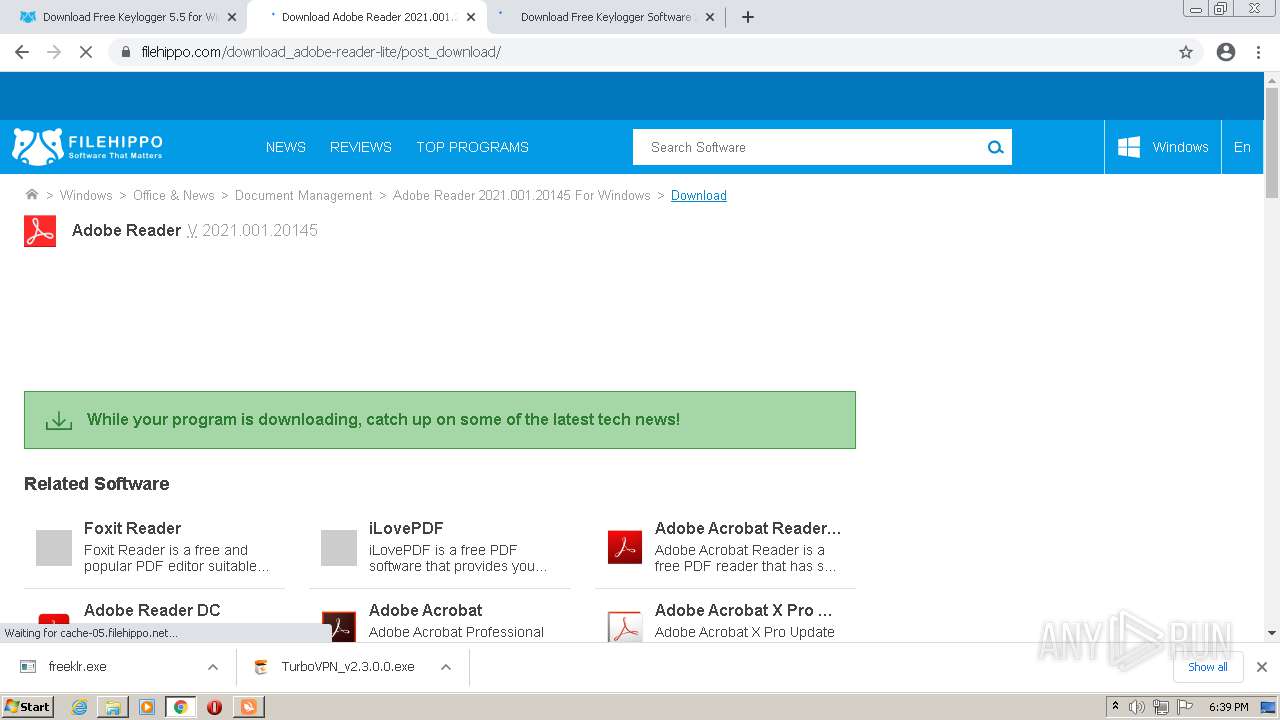Open the TOP PROGRAMS menu
The image size is (1280, 720).
(x=472, y=147)
